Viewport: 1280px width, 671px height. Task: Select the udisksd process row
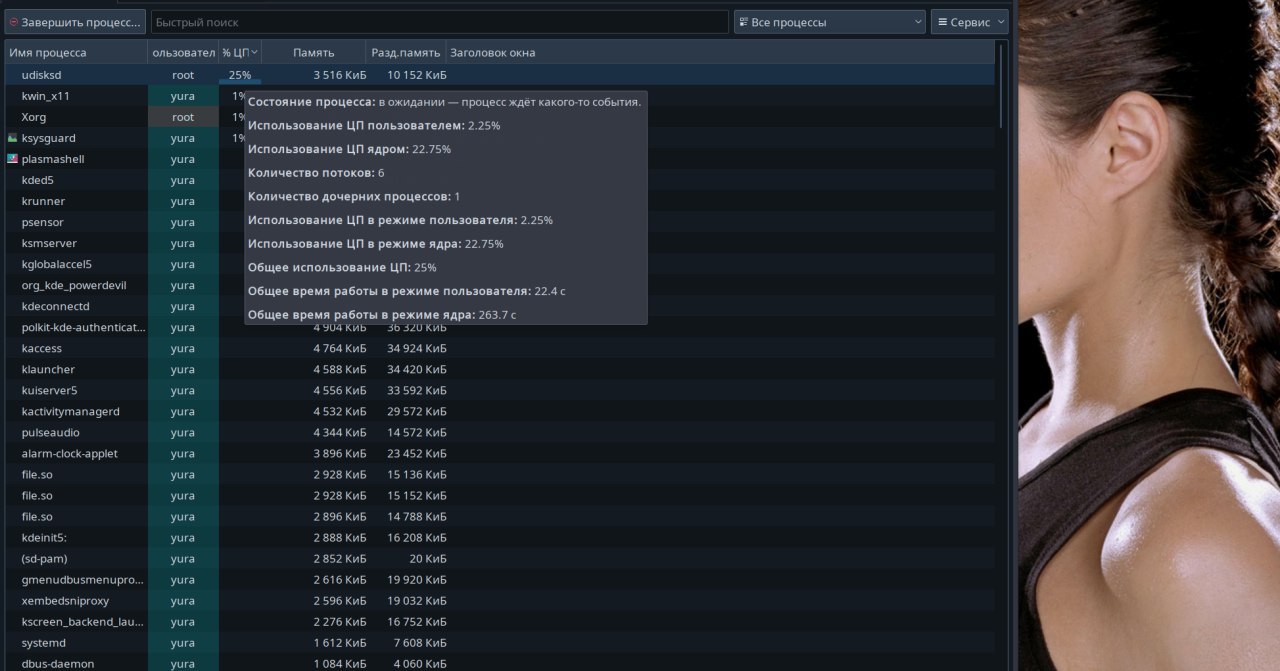500,75
